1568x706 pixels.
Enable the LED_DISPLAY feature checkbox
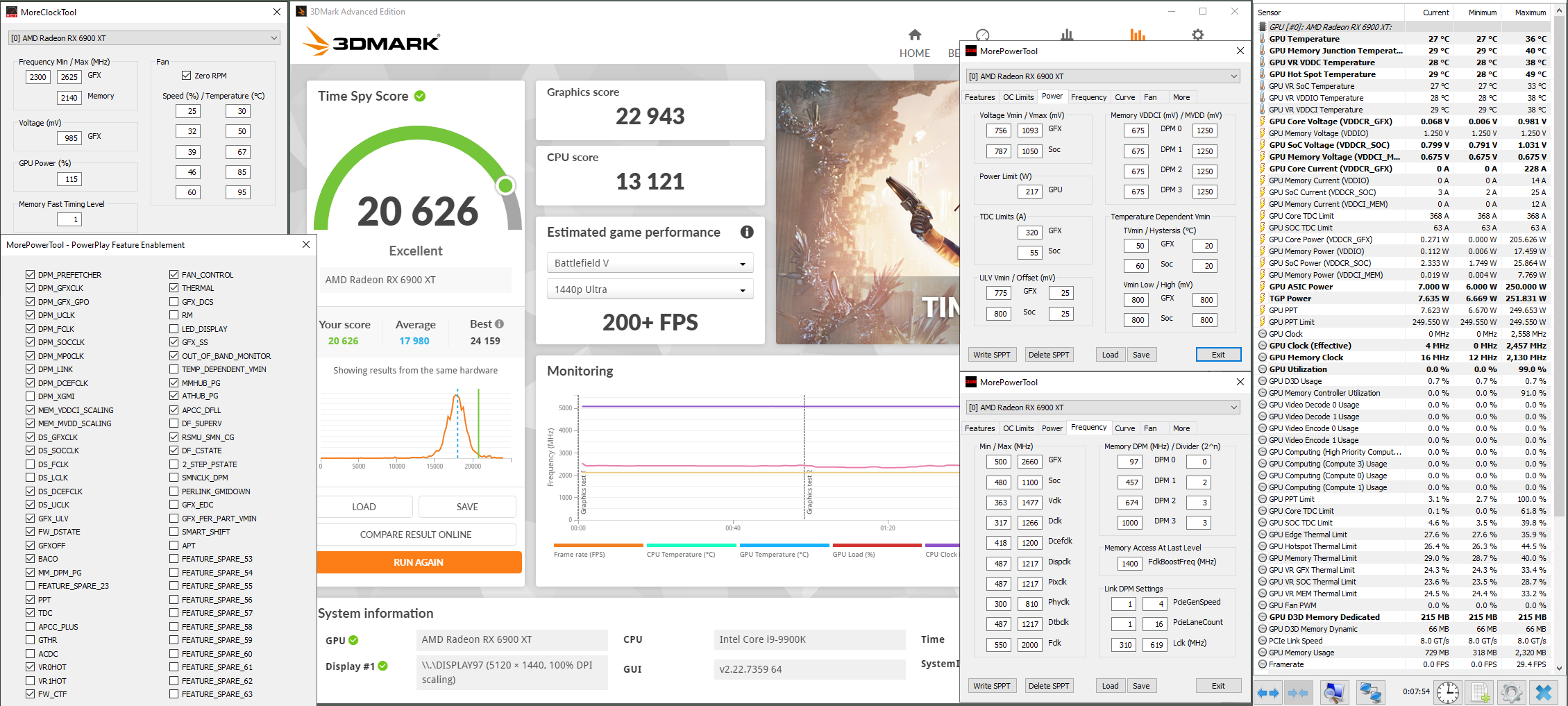tap(174, 329)
